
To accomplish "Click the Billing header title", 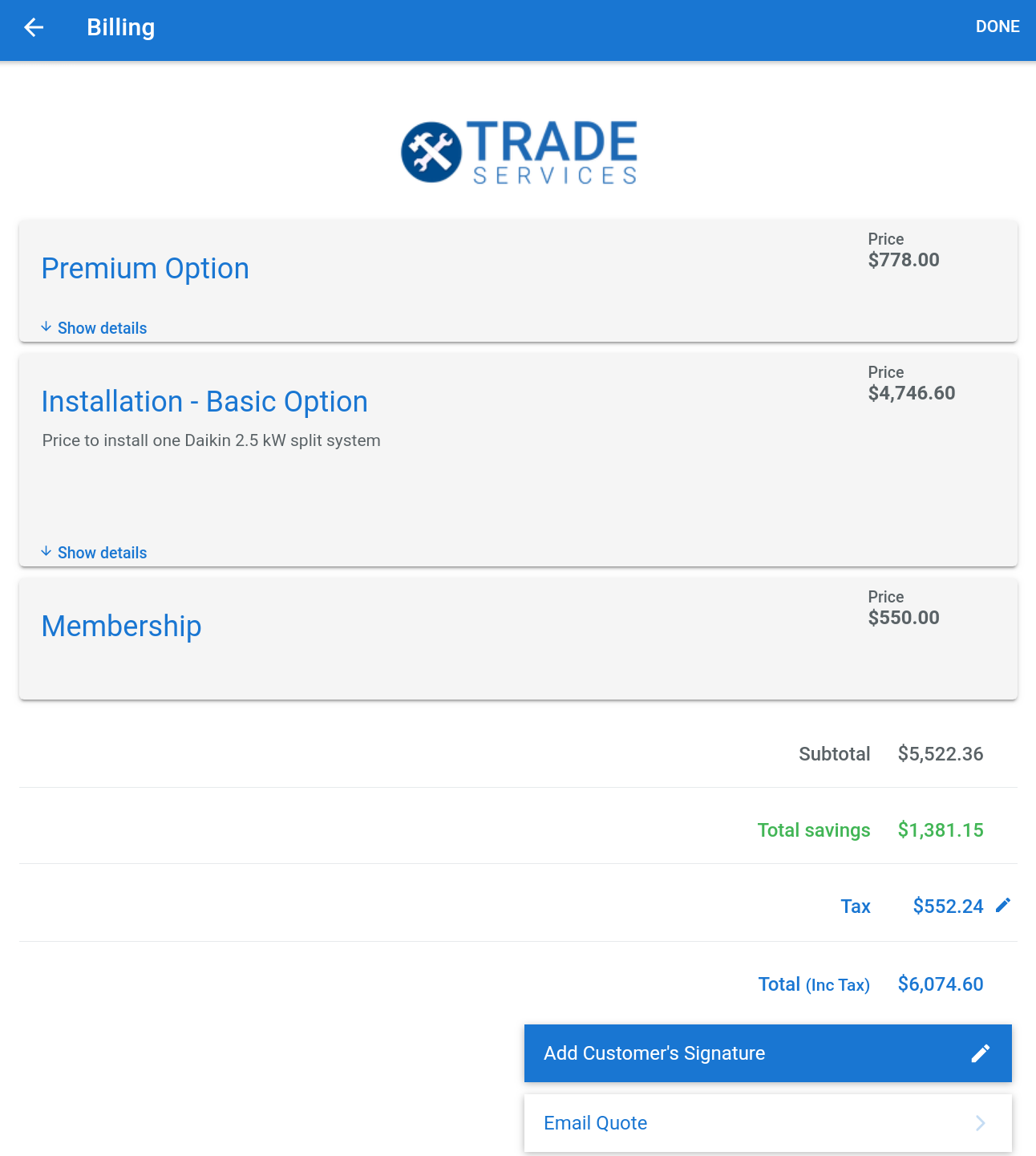I will (x=121, y=28).
